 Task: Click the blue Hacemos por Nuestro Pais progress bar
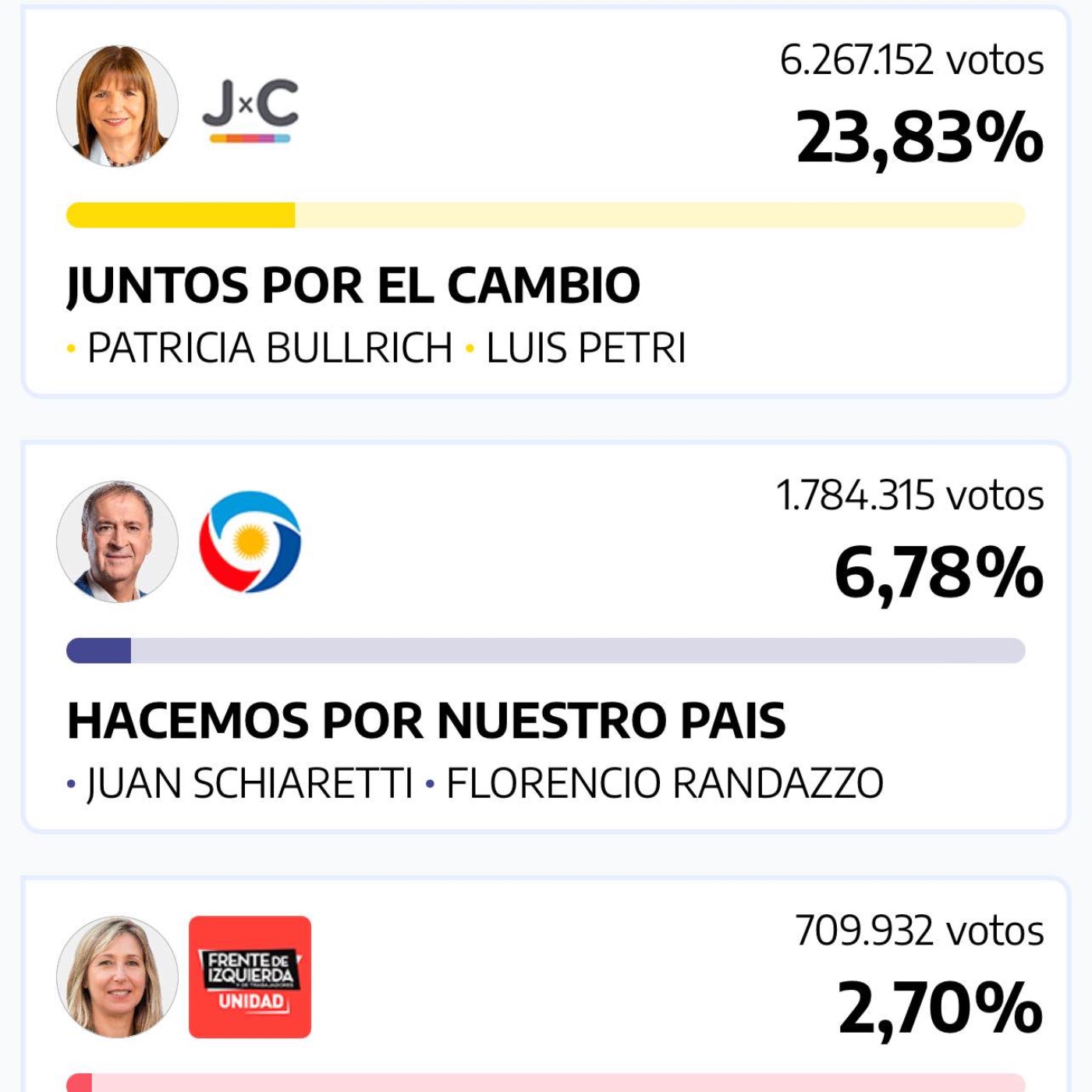click(546, 651)
